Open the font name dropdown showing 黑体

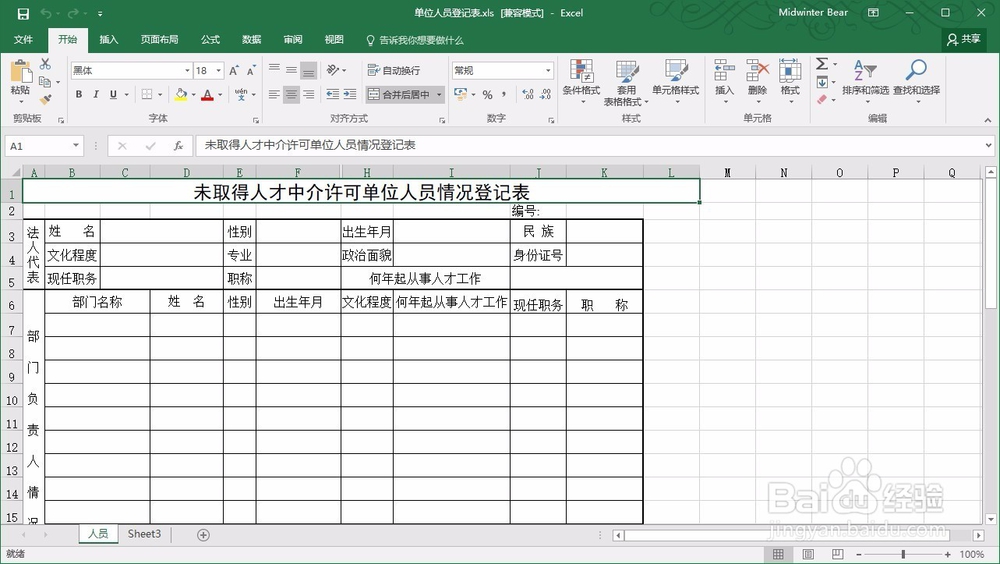tap(188, 71)
